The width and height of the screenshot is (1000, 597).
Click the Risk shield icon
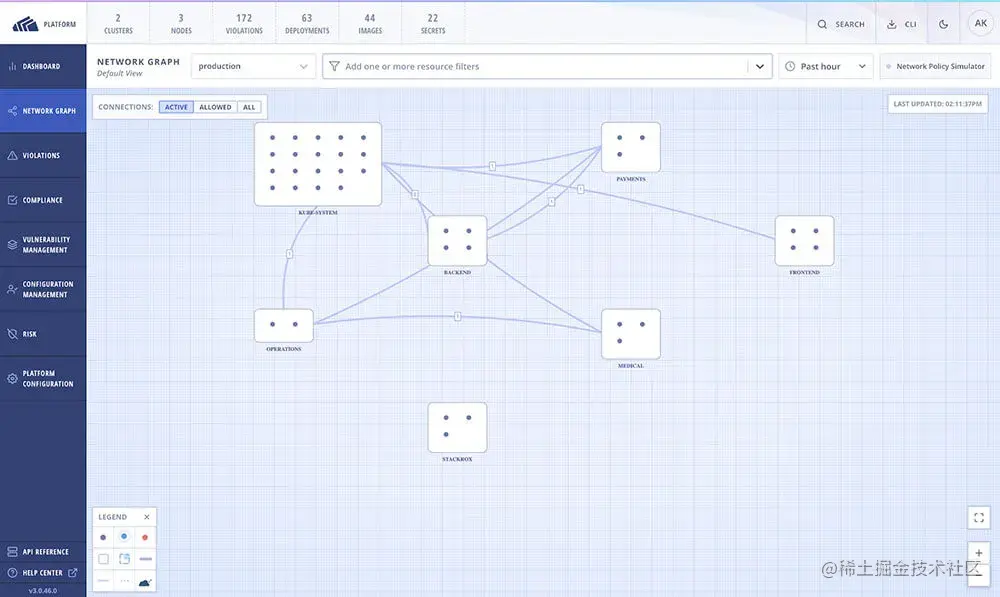(12, 334)
